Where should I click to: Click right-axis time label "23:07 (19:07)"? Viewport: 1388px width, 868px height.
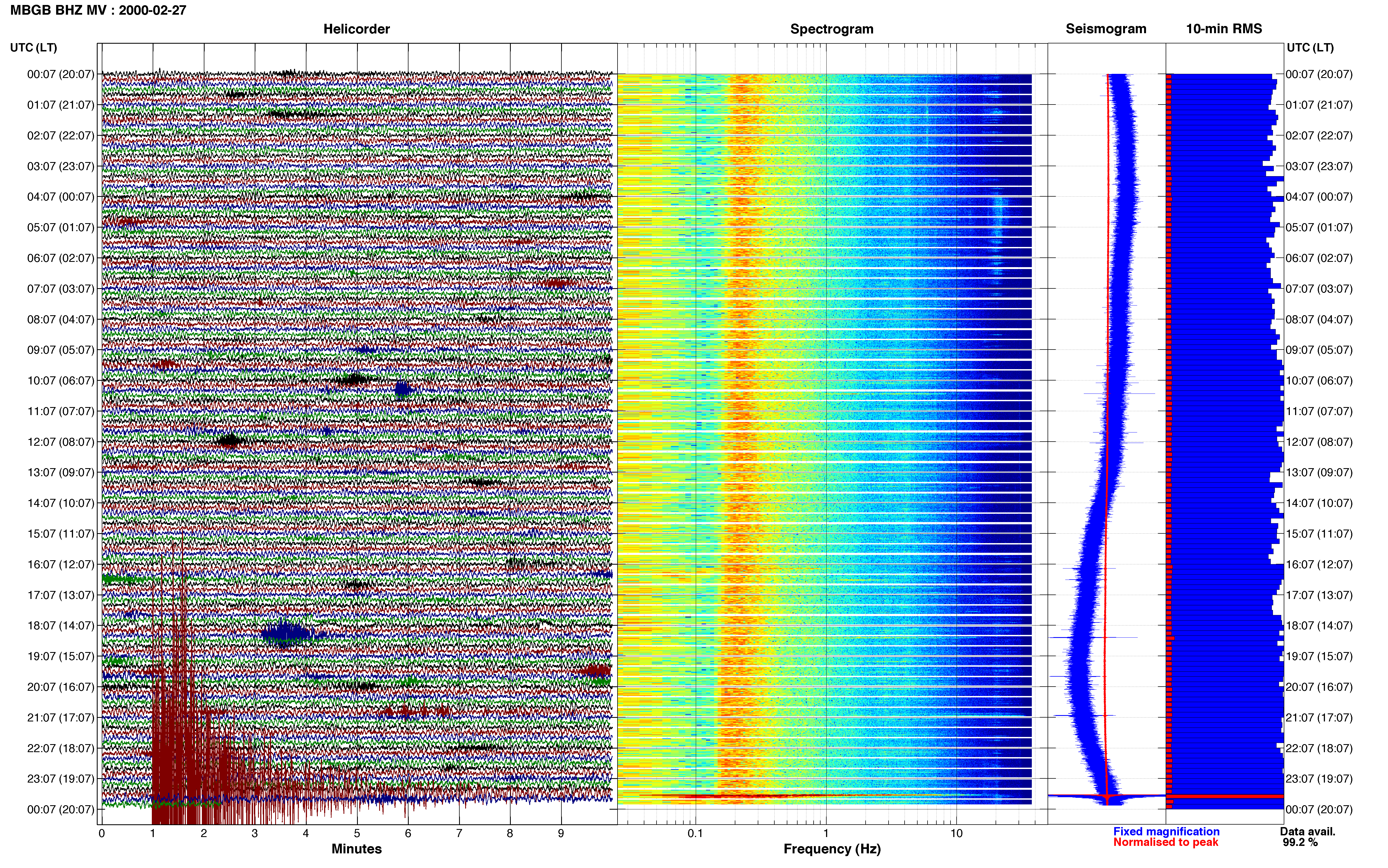pyautogui.click(x=1319, y=779)
